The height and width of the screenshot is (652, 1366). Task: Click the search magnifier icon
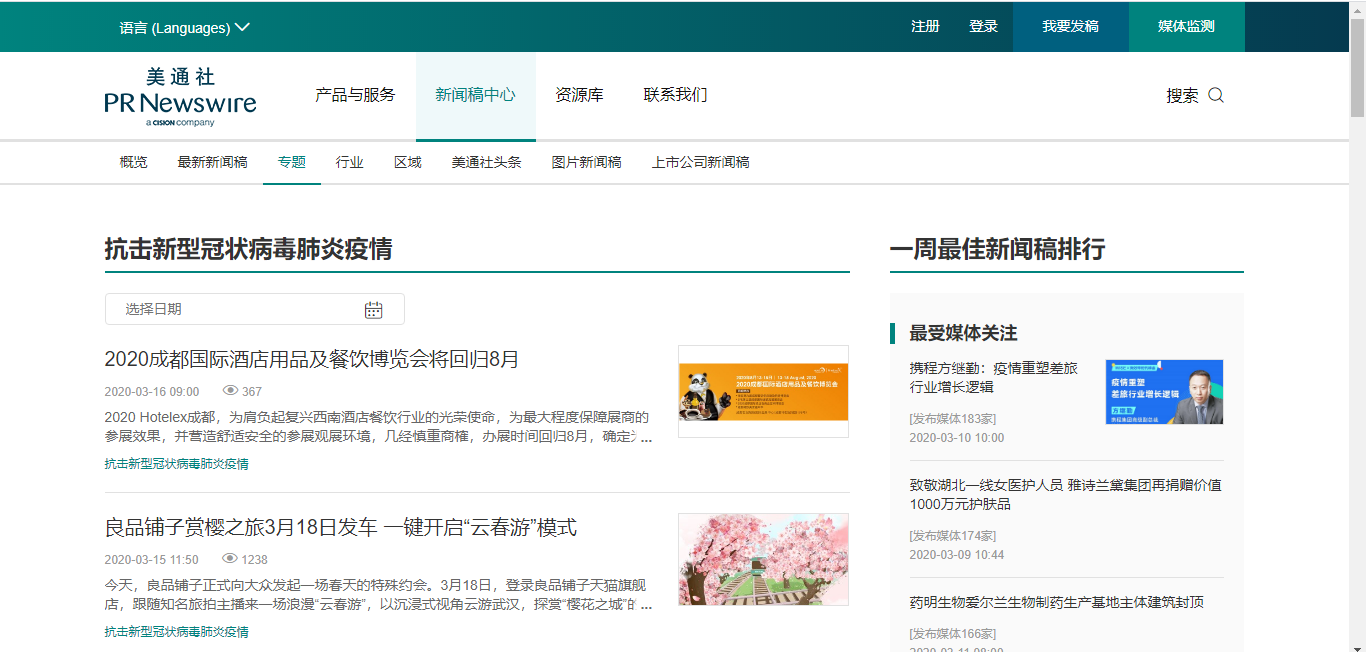click(1216, 96)
